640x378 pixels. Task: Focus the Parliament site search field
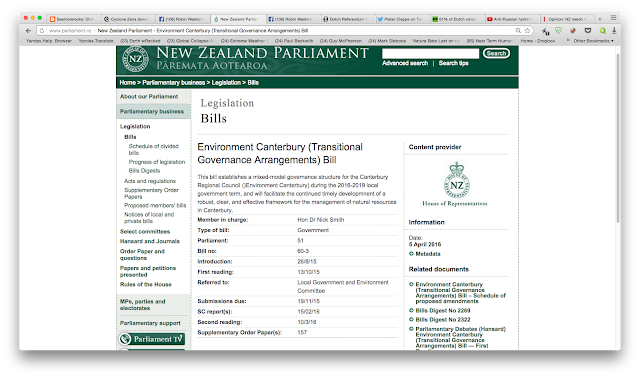tap(430, 53)
